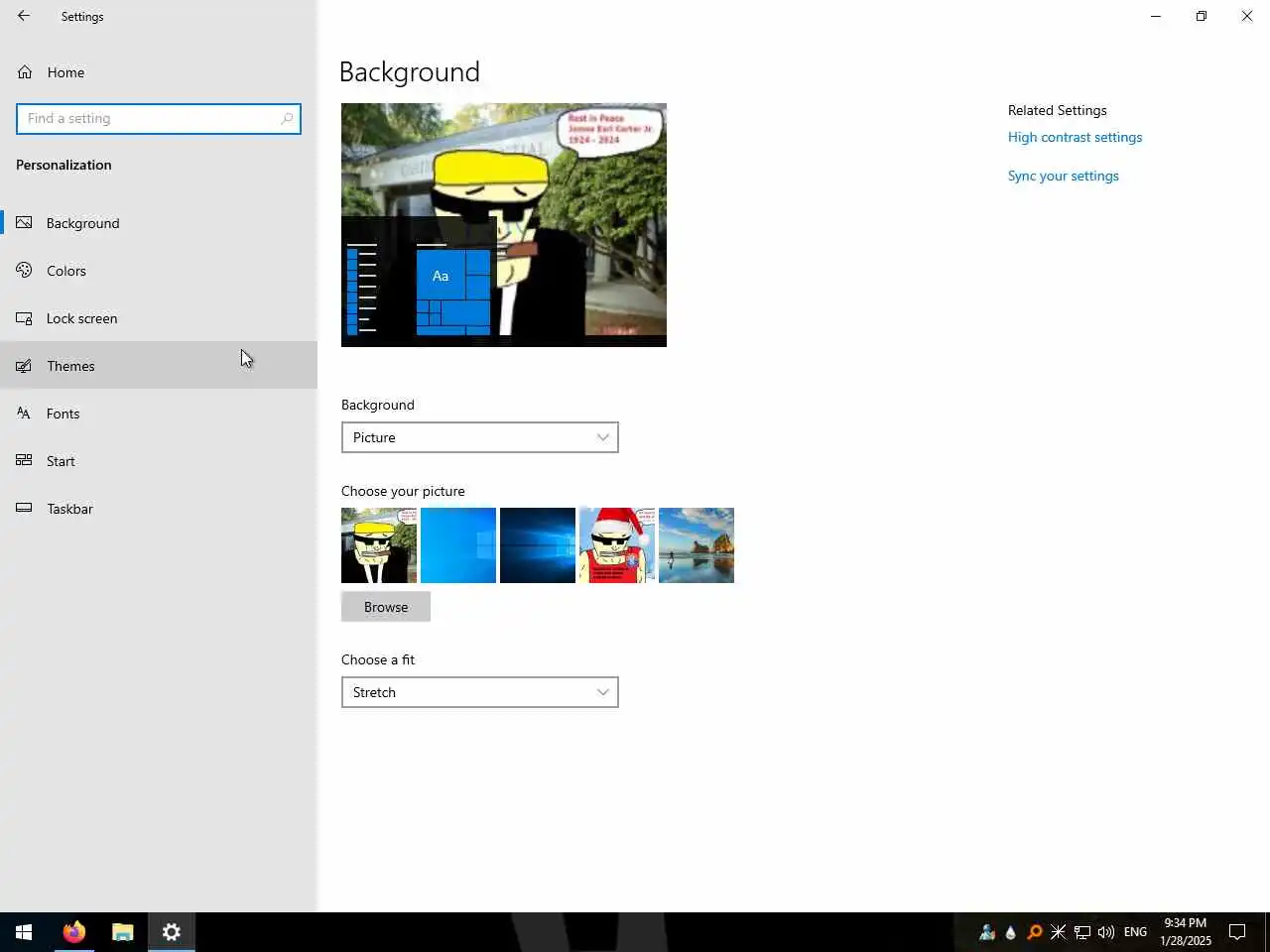The width and height of the screenshot is (1270, 952).
Task: Open the Windows Start button
Action: tap(24, 932)
